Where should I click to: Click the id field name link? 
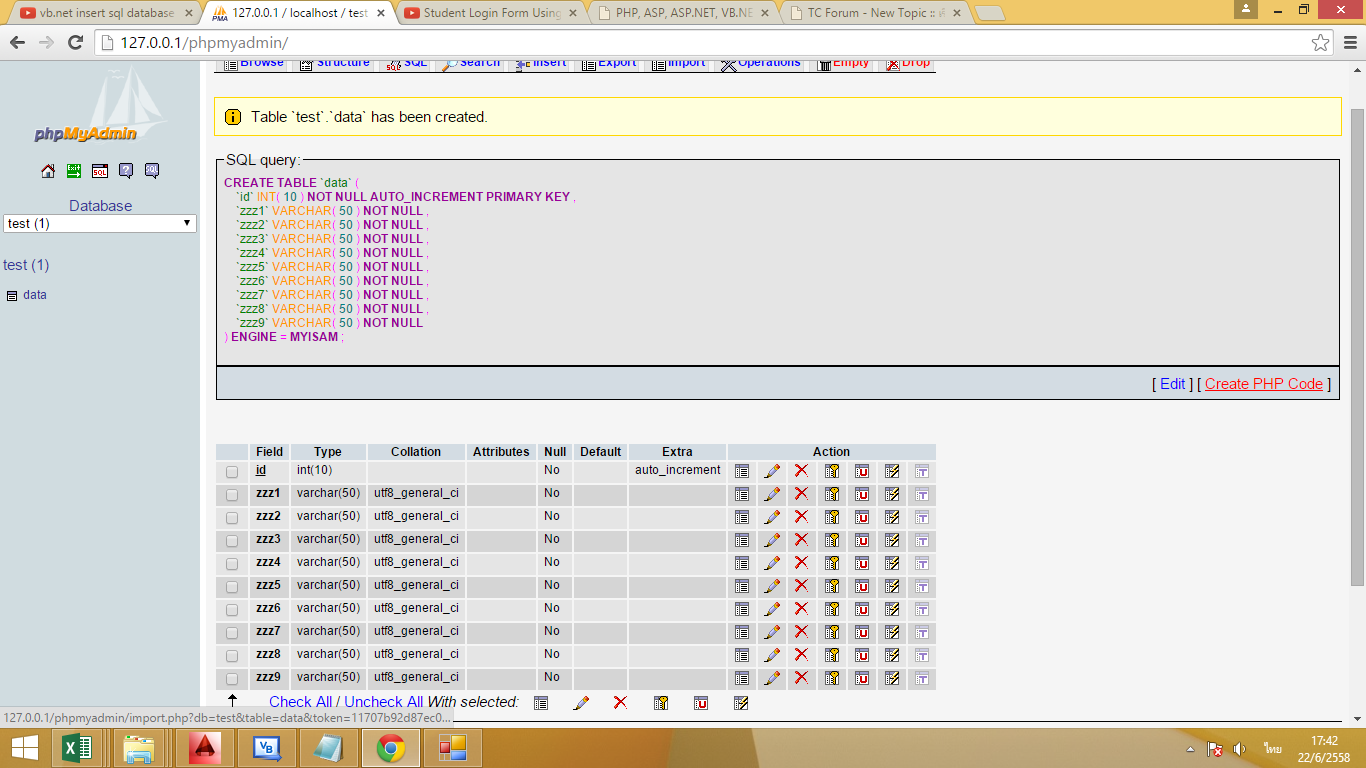pos(261,470)
